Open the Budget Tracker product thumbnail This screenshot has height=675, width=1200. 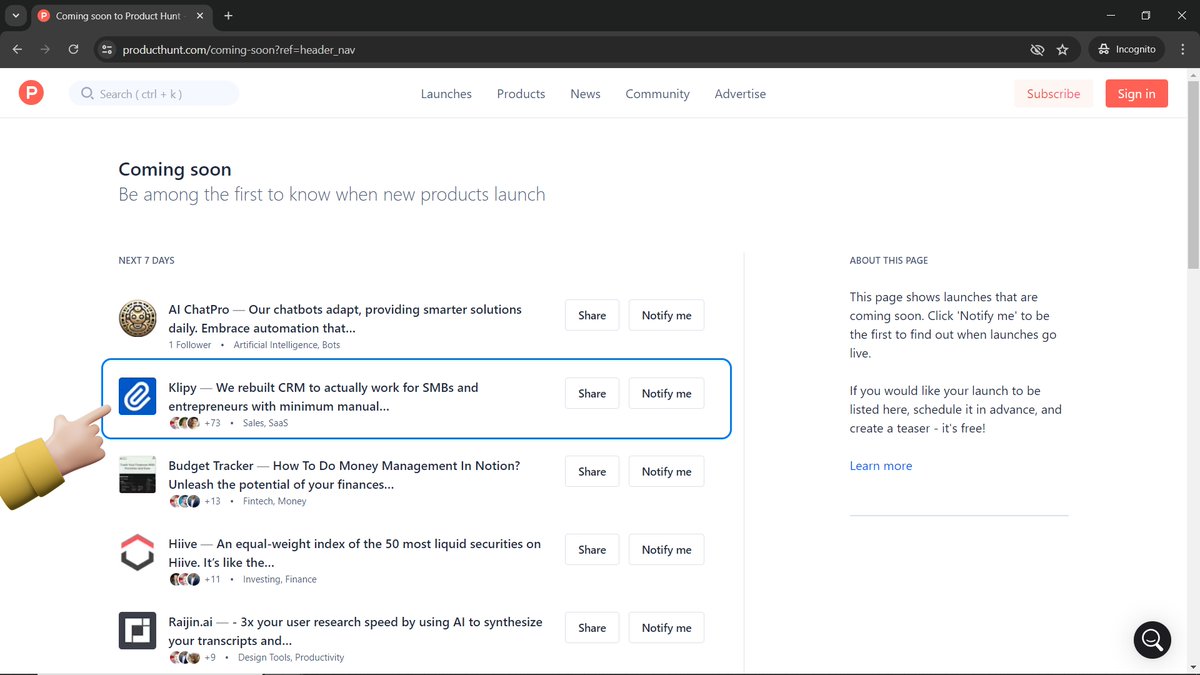pos(137,474)
